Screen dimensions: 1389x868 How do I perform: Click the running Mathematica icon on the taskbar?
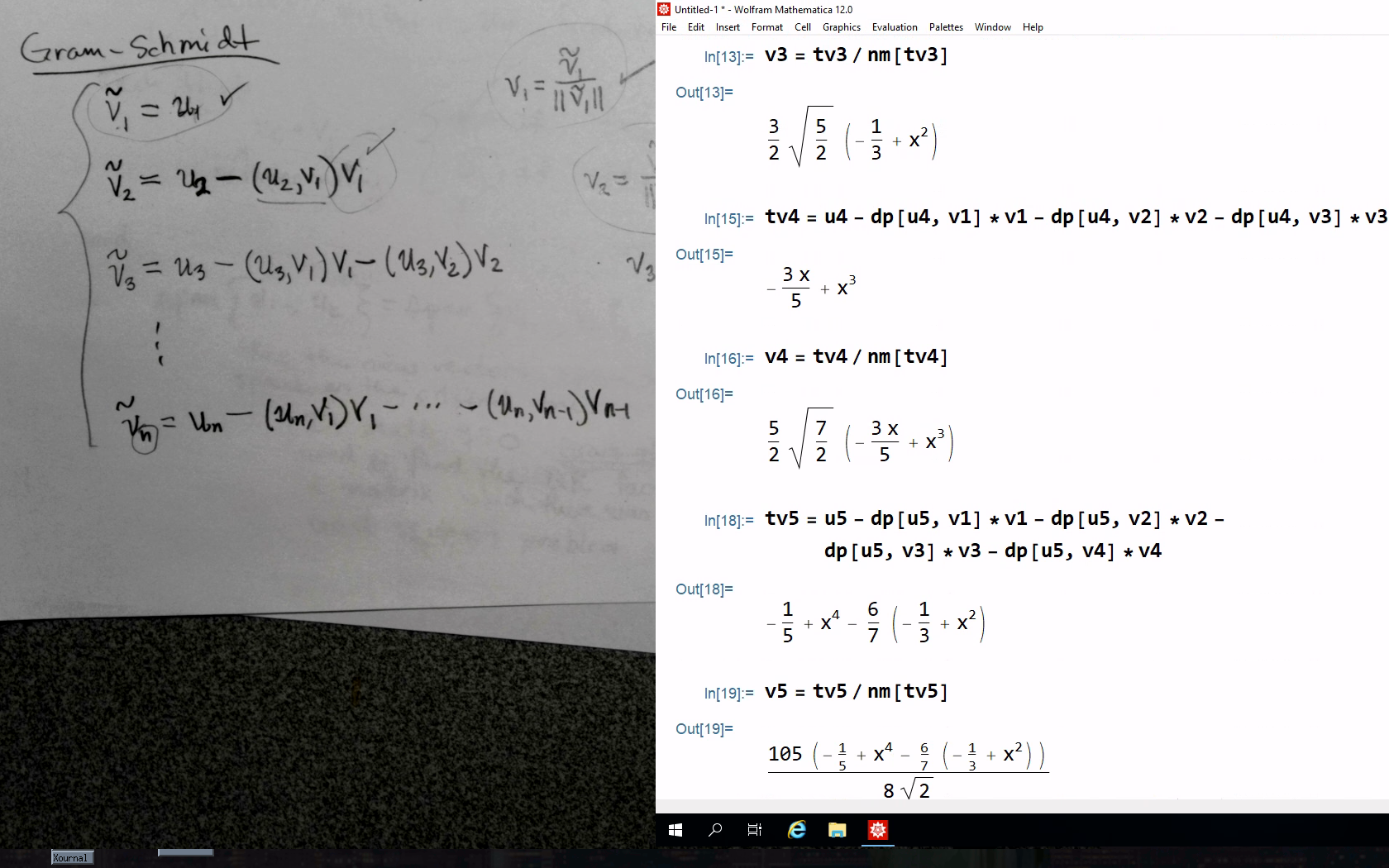(x=878, y=830)
